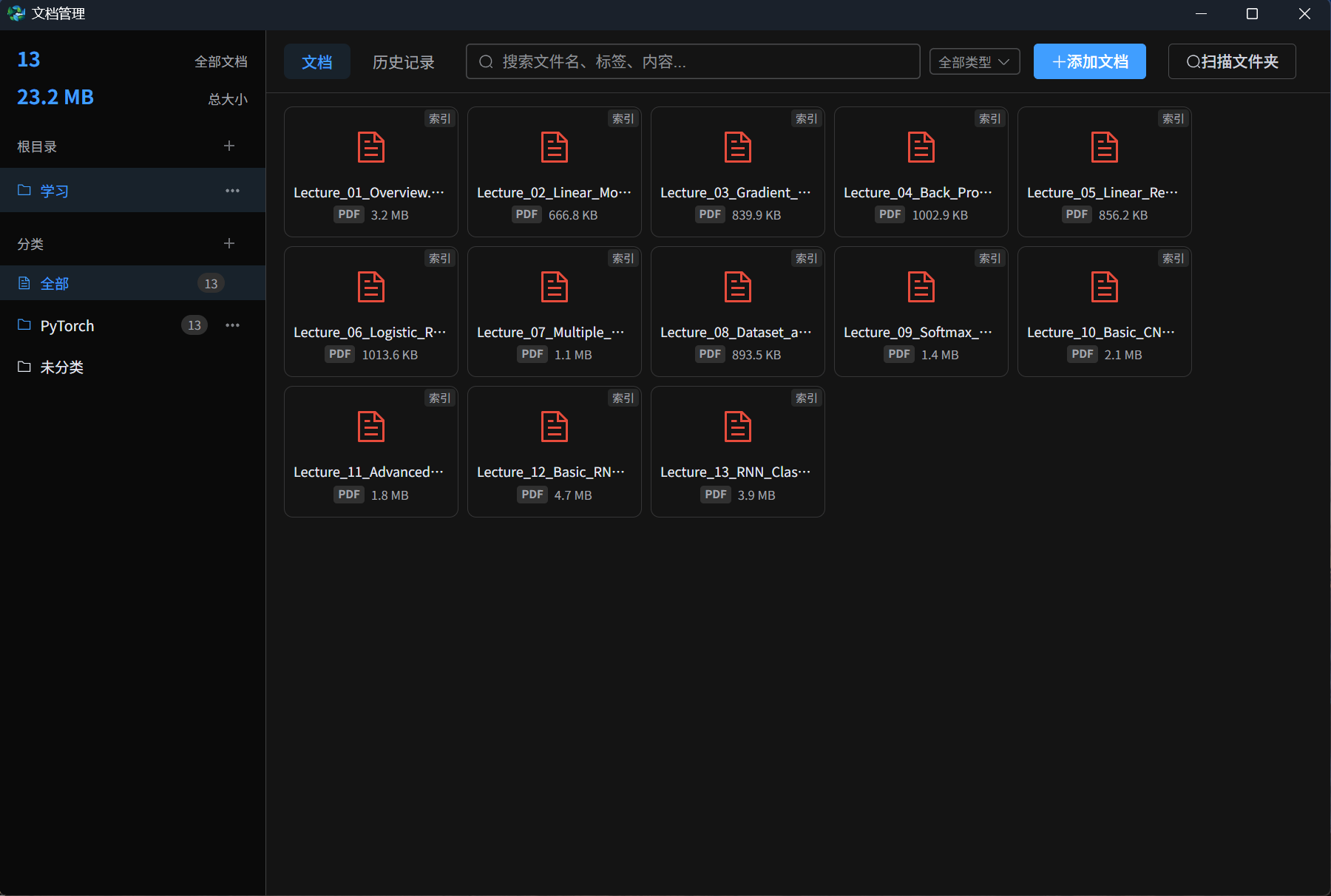Select the 全部 category
Image resolution: width=1331 pixels, height=896 pixels.
[133, 283]
